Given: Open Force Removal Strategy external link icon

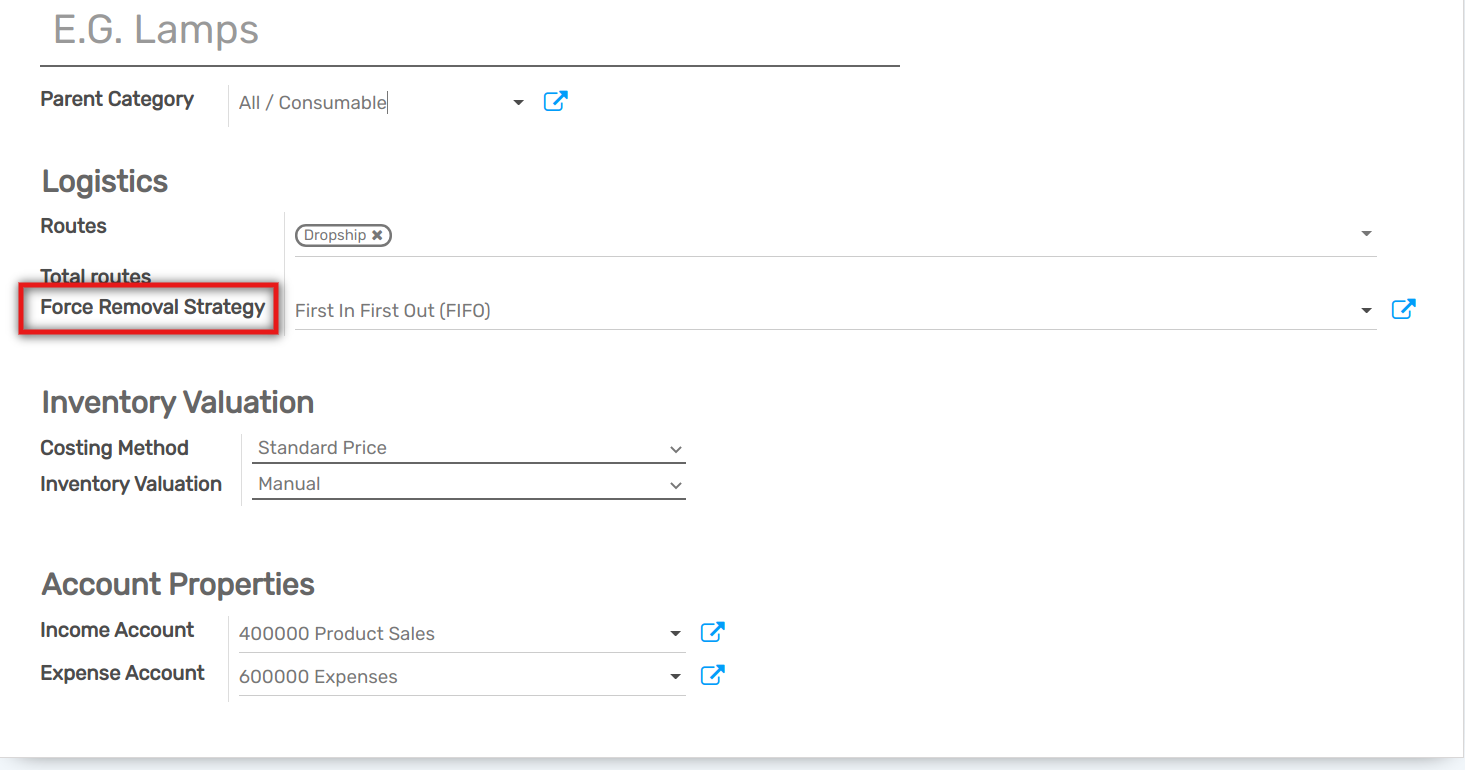Looking at the screenshot, I should pyautogui.click(x=1403, y=310).
